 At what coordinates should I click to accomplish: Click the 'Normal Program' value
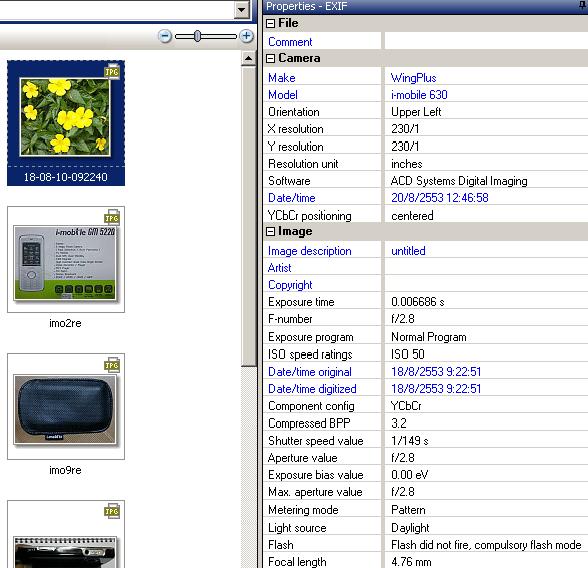(429, 337)
